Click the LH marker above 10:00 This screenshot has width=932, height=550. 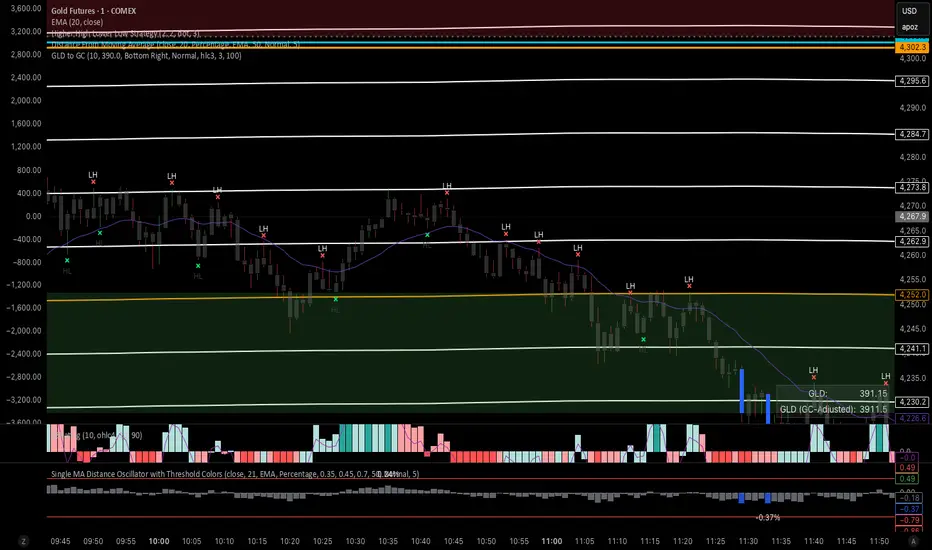[172, 179]
